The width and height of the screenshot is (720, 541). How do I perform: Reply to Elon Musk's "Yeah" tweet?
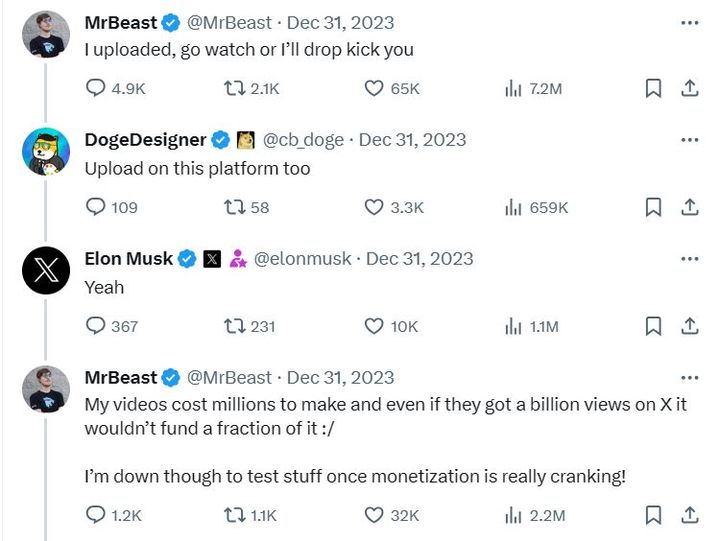(x=96, y=326)
